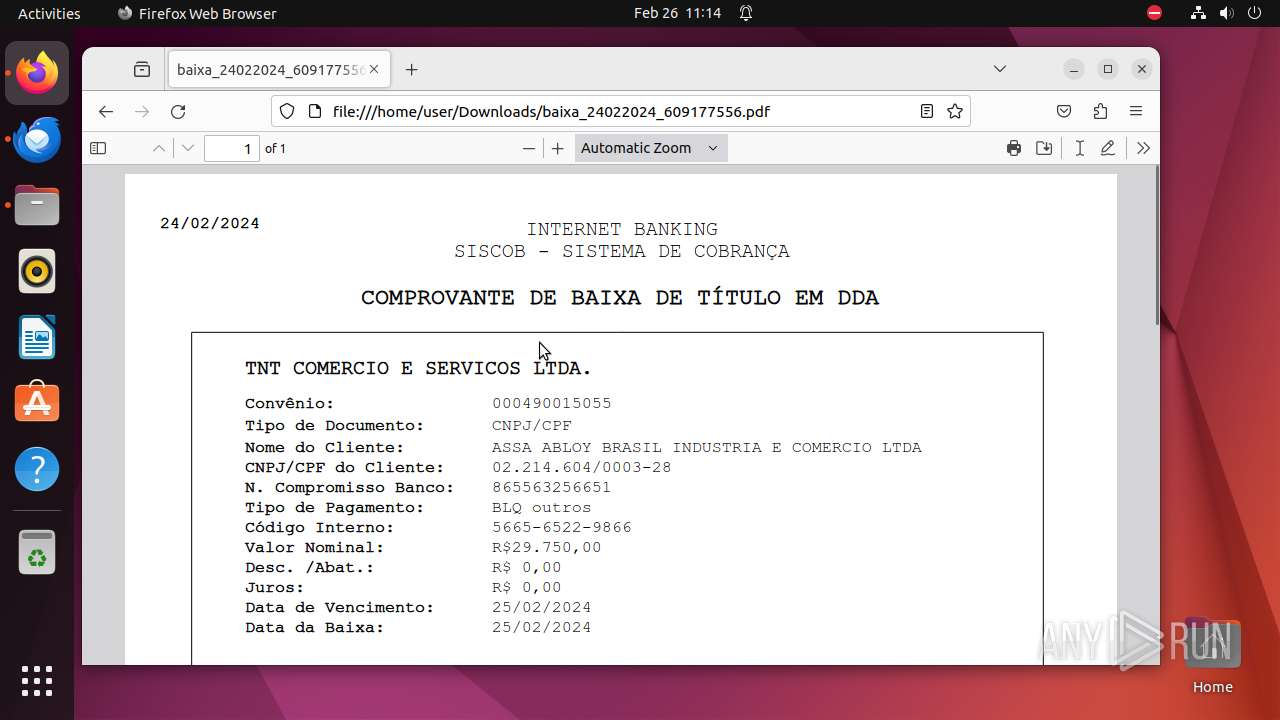1280x720 pixels.
Task: Click COMPROVANTE DE BAIXA title text
Action: 620,298
